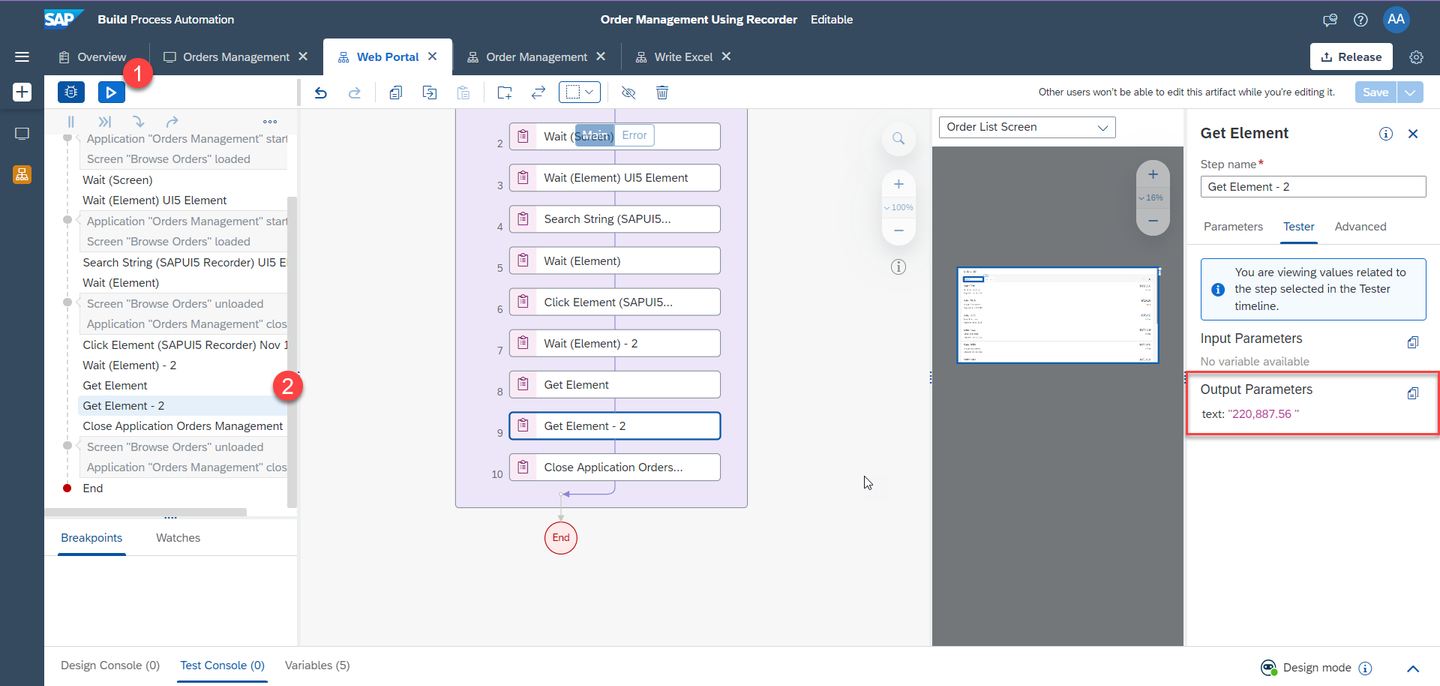This screenshot has height=686, width=1440.
Task: Open the Order List Screen dropdown
Action: click(x=1027, y=127)
